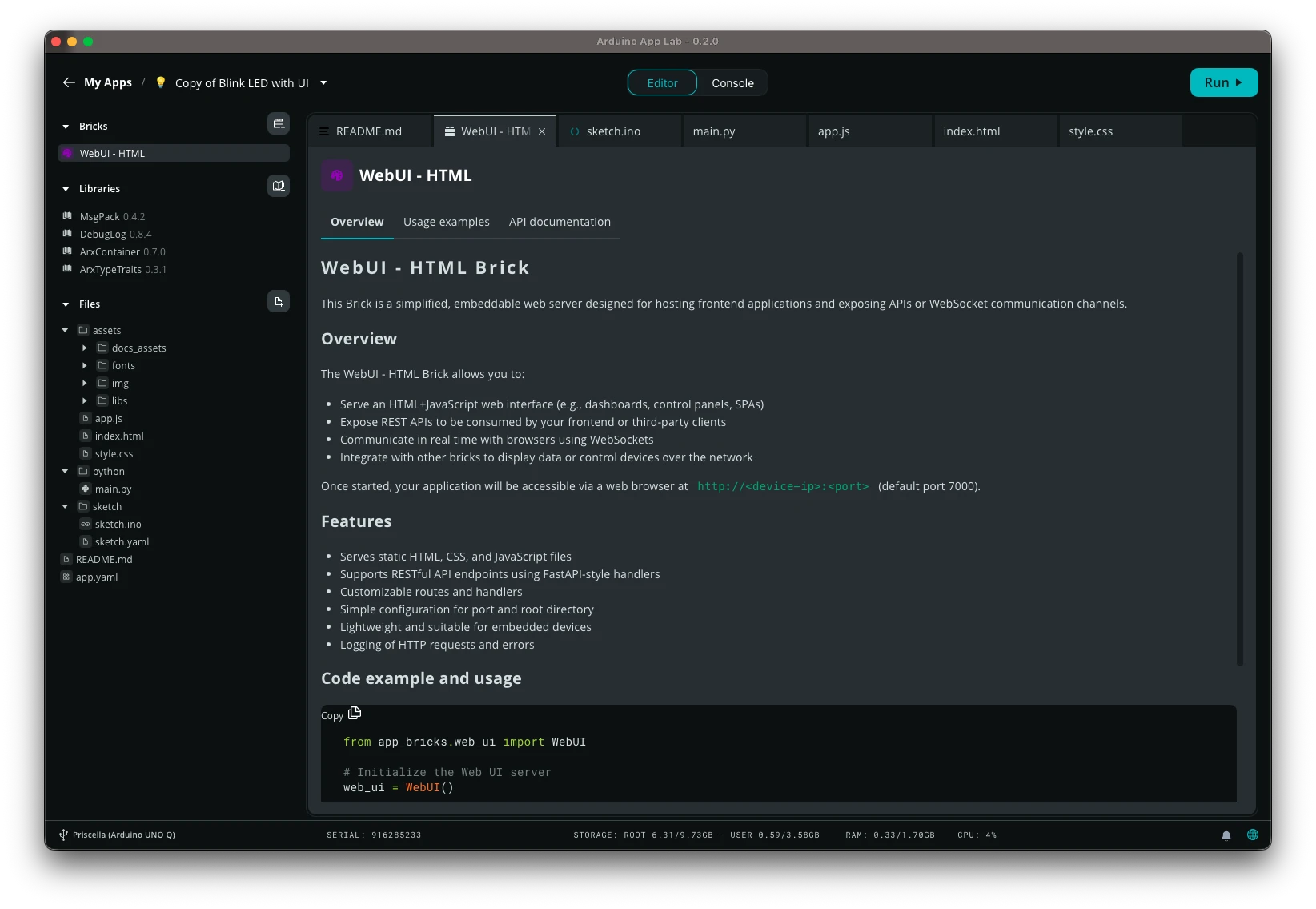This screenshot has height=909, width=1316.
Task: Click the add brick icon beside Bricks
Action: tap(278, 124)
